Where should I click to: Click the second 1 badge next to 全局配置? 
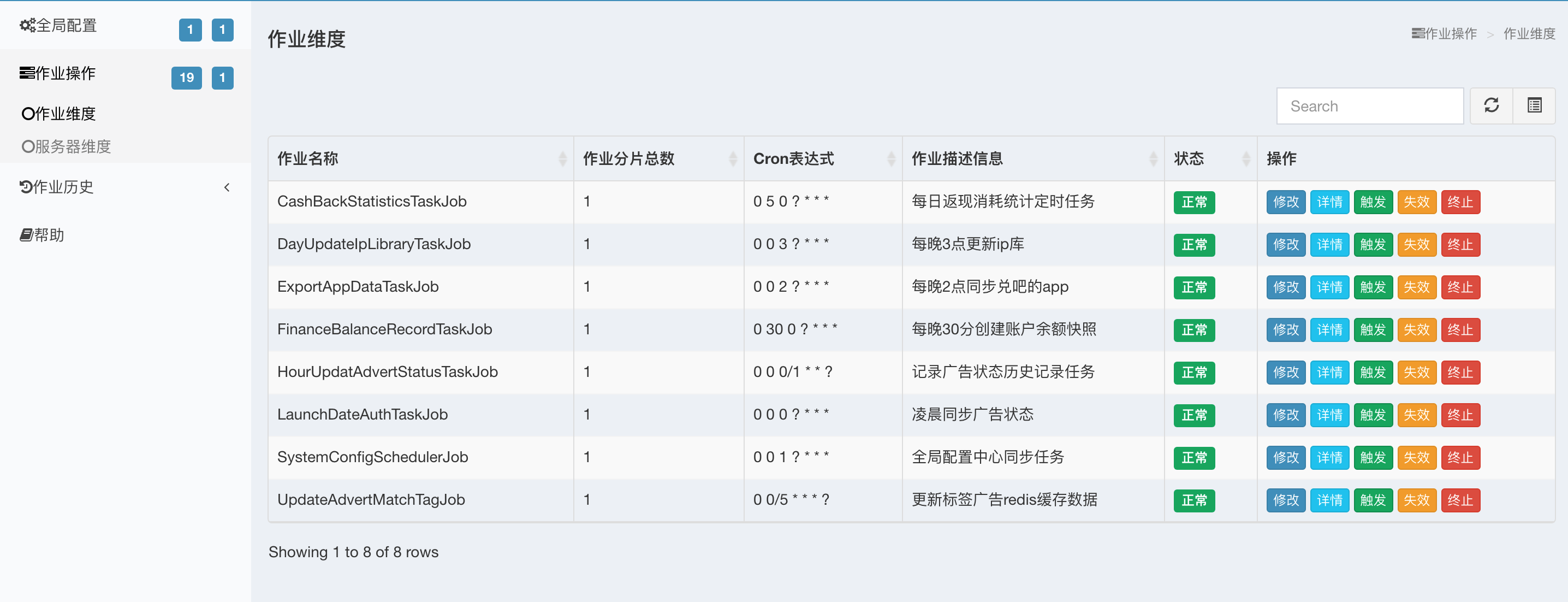click(x=222, y=29)
